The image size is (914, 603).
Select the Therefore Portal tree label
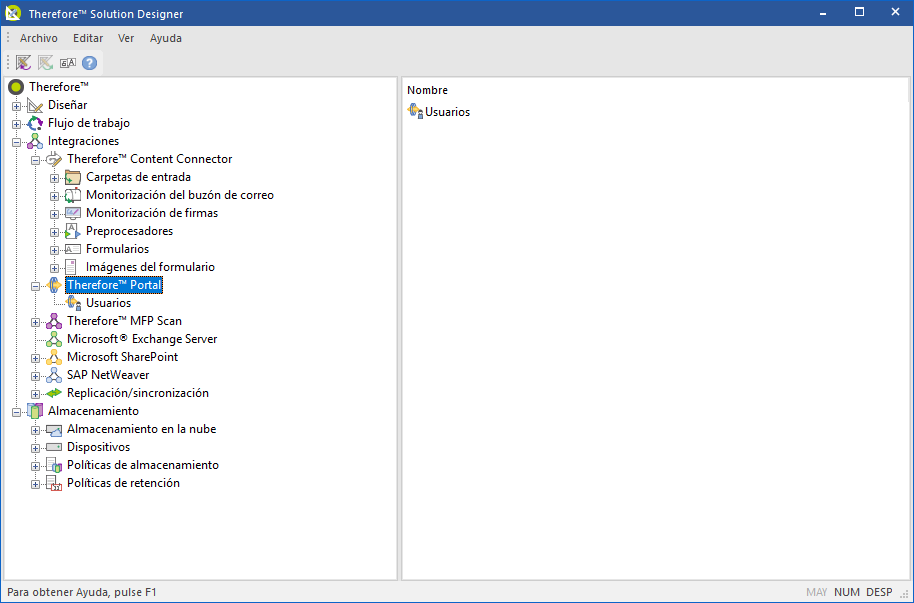click(x=114, y=285)
